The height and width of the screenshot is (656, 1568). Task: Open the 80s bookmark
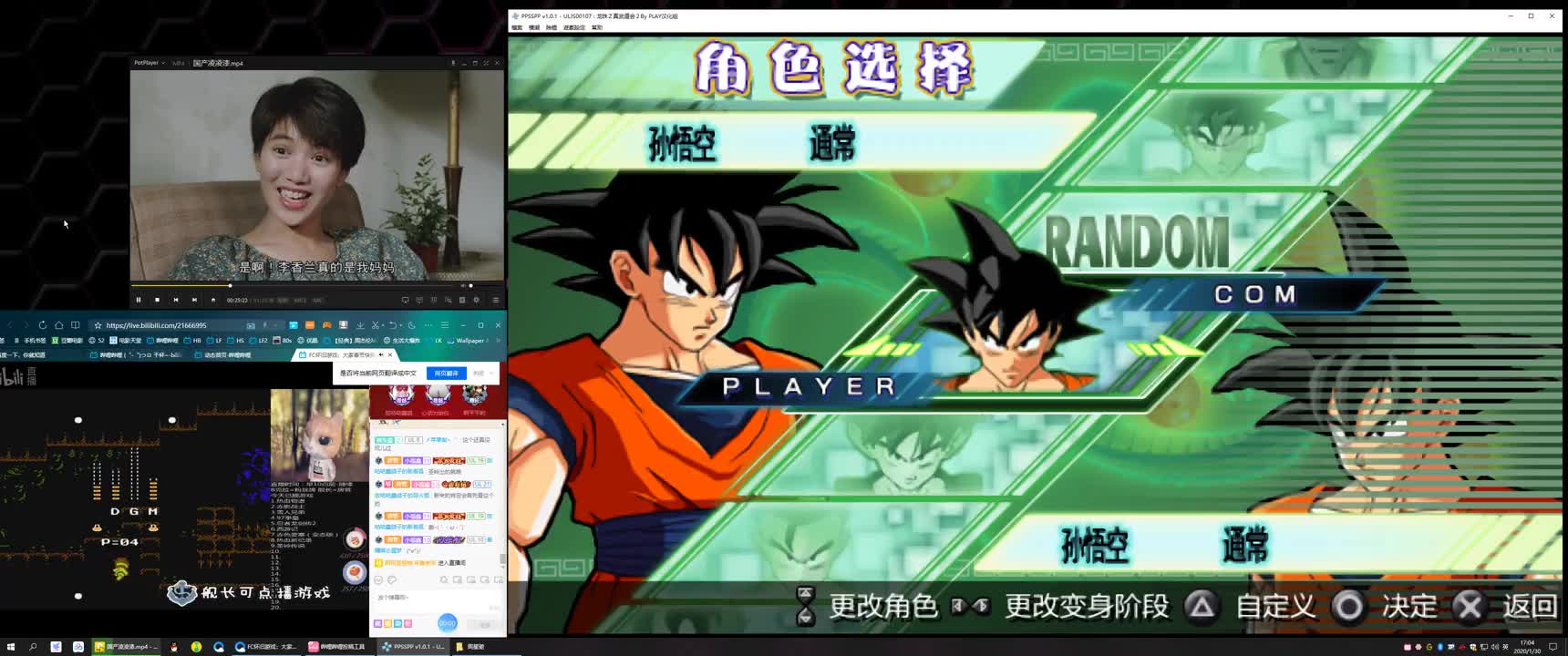(x=281, y=341)
